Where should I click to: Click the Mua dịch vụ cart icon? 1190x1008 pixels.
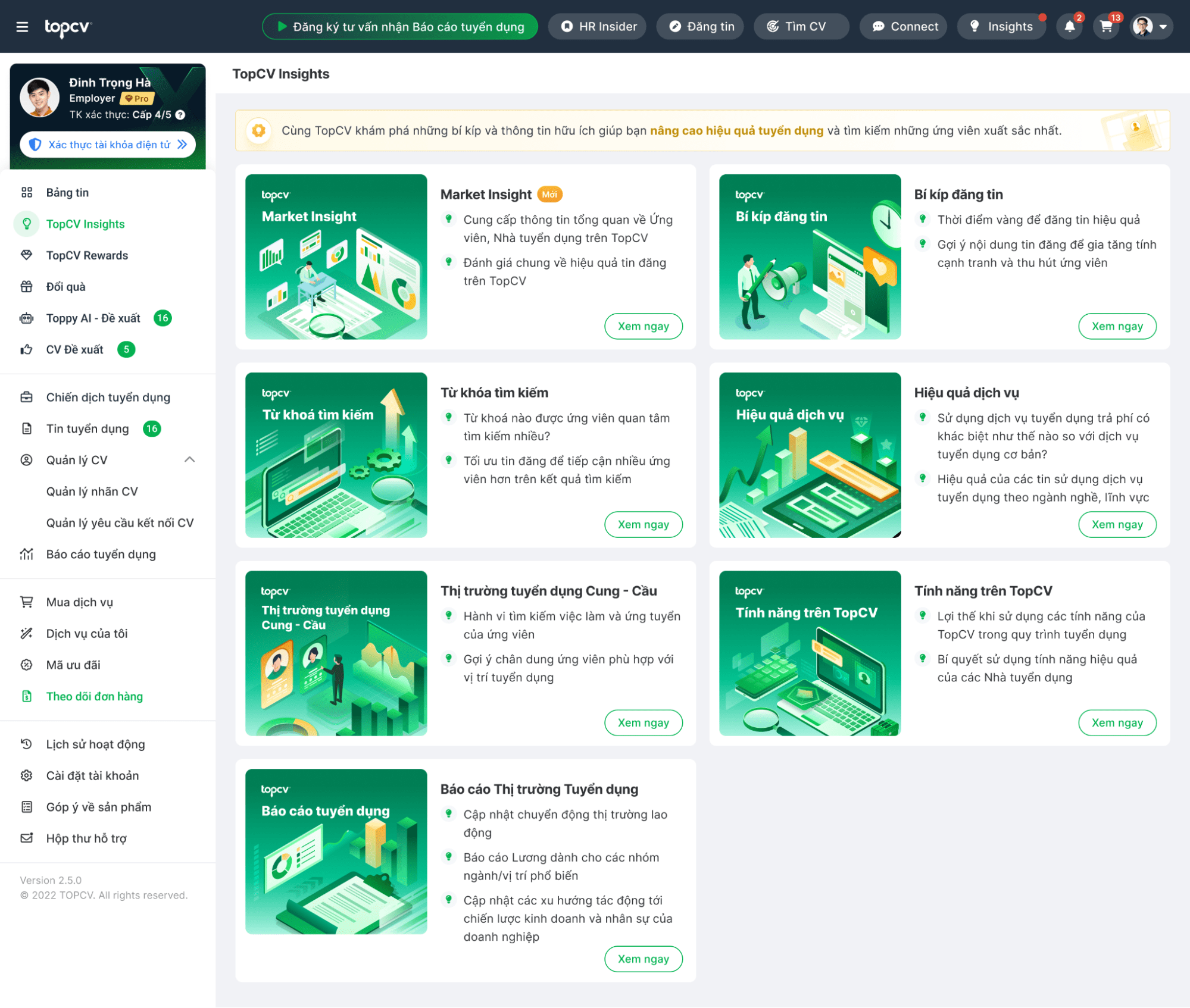[27, 602]
